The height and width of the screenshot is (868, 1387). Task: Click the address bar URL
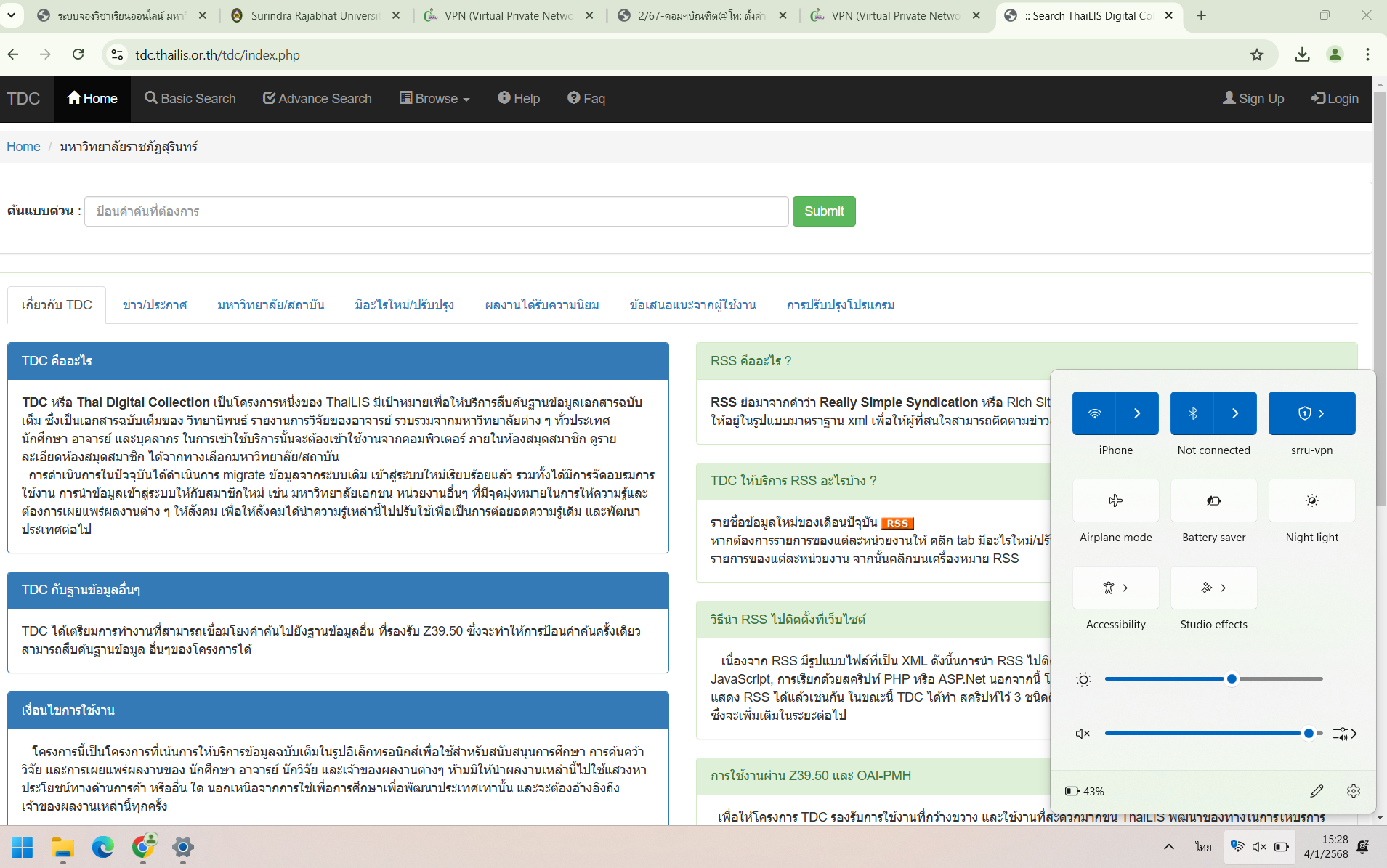pos(217,54)
